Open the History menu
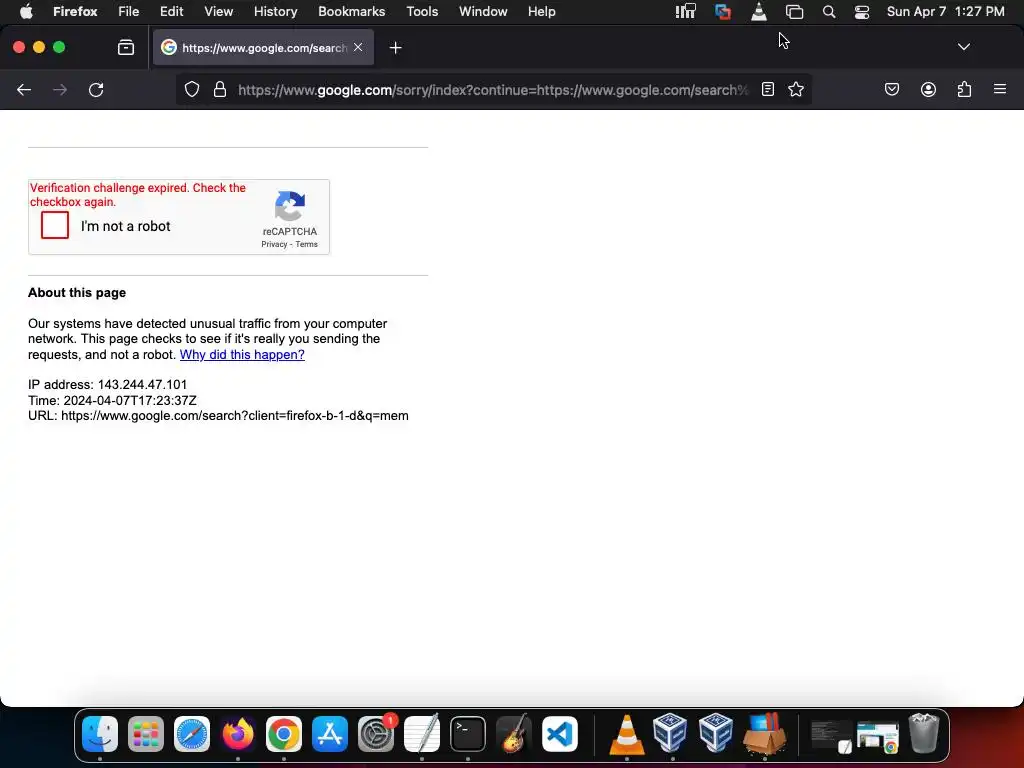The image size is (1024, 768). [276, 12]
